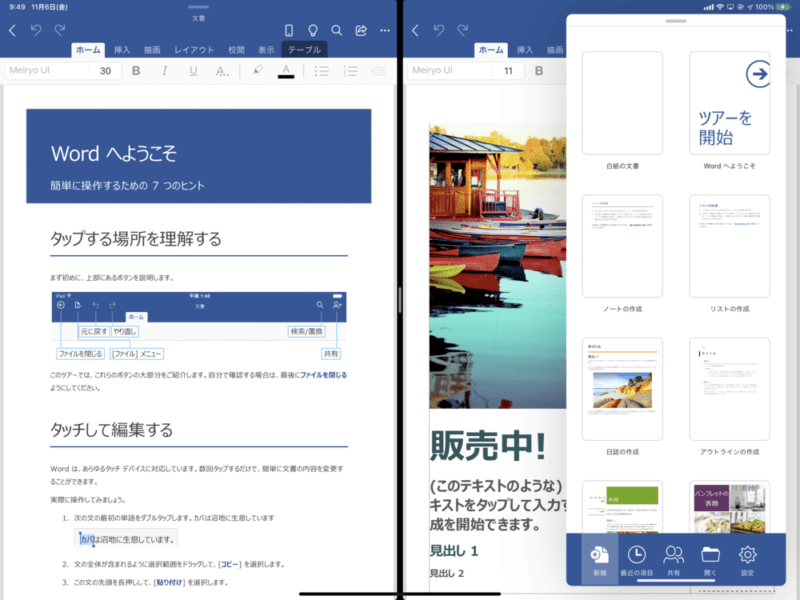Open font size 30 box
This screenshot has height=600, width=800.
[106, 70]
